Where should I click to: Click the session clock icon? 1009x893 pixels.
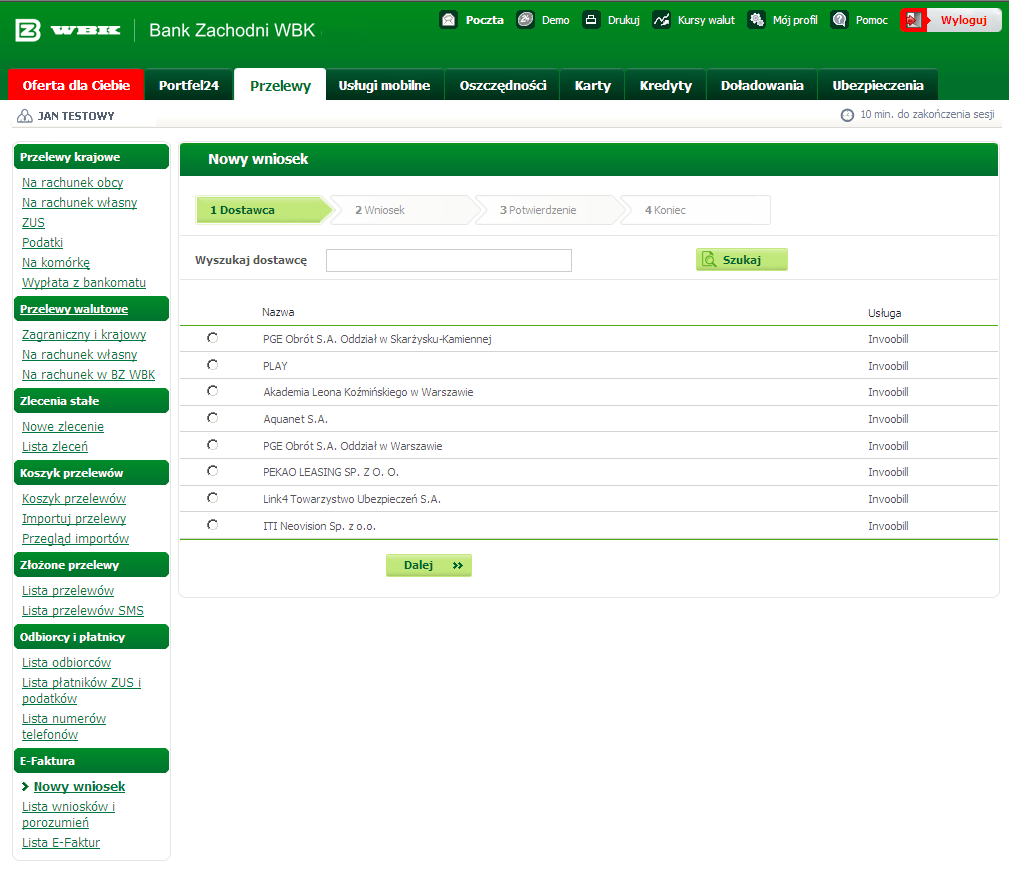tap(847, 115)
